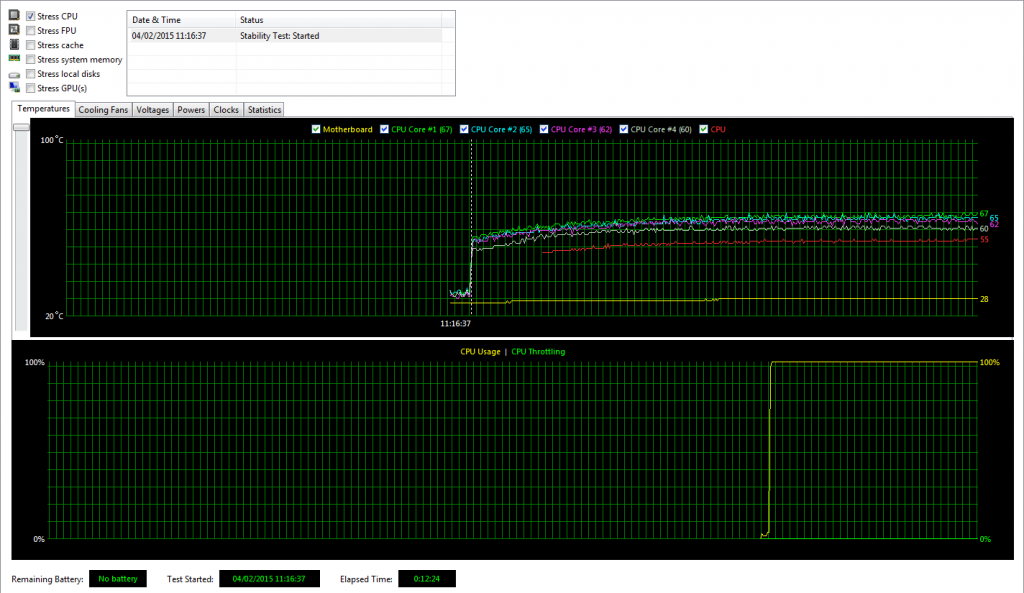Click the vertical slider handle beside temperature graph
Screen dimensions: 1024x593
[x=22, y=127]
